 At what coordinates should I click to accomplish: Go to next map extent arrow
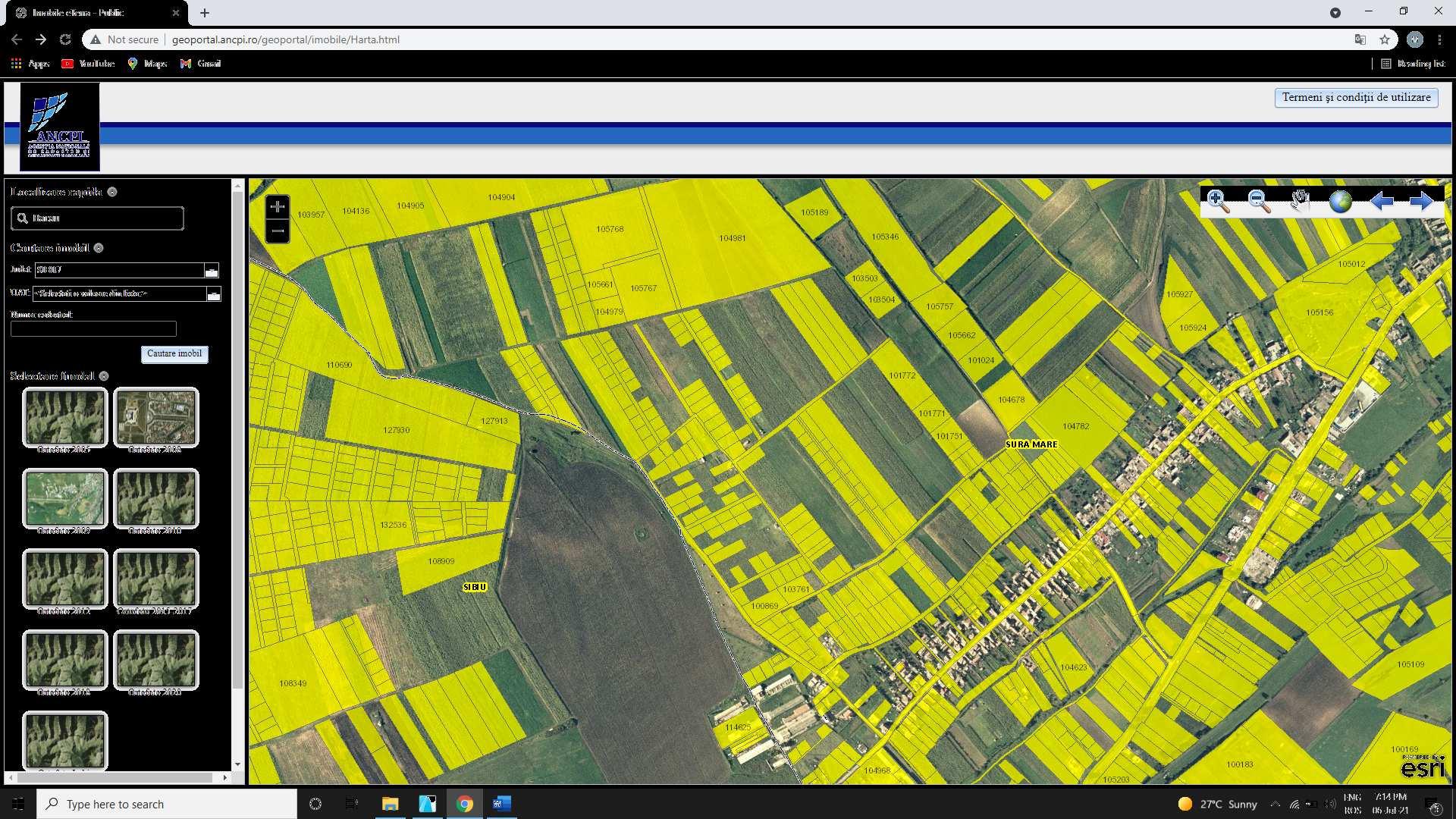click(x=1421, y=202)
